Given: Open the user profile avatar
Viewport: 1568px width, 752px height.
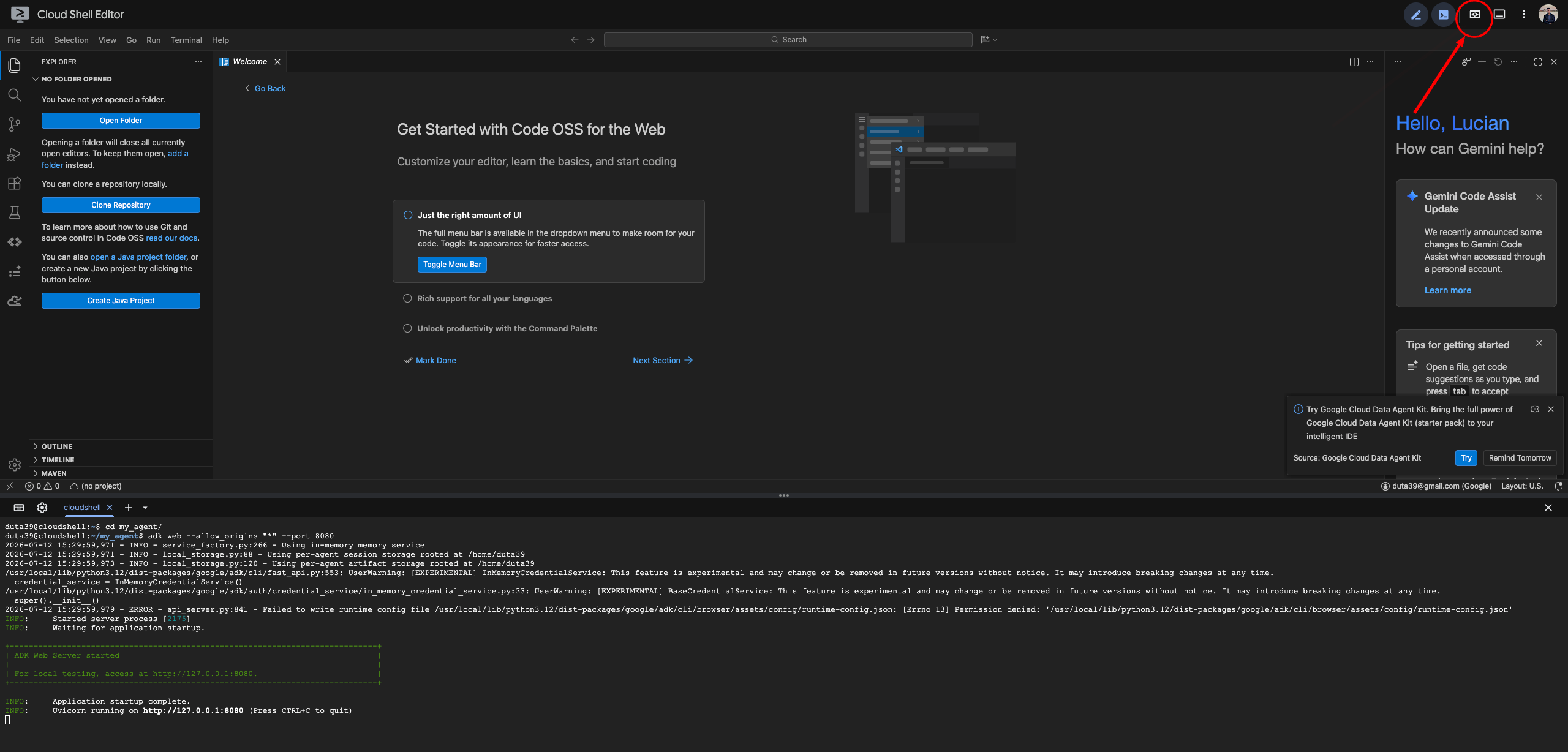Looking at the screenshot, I should point(1548,14).
